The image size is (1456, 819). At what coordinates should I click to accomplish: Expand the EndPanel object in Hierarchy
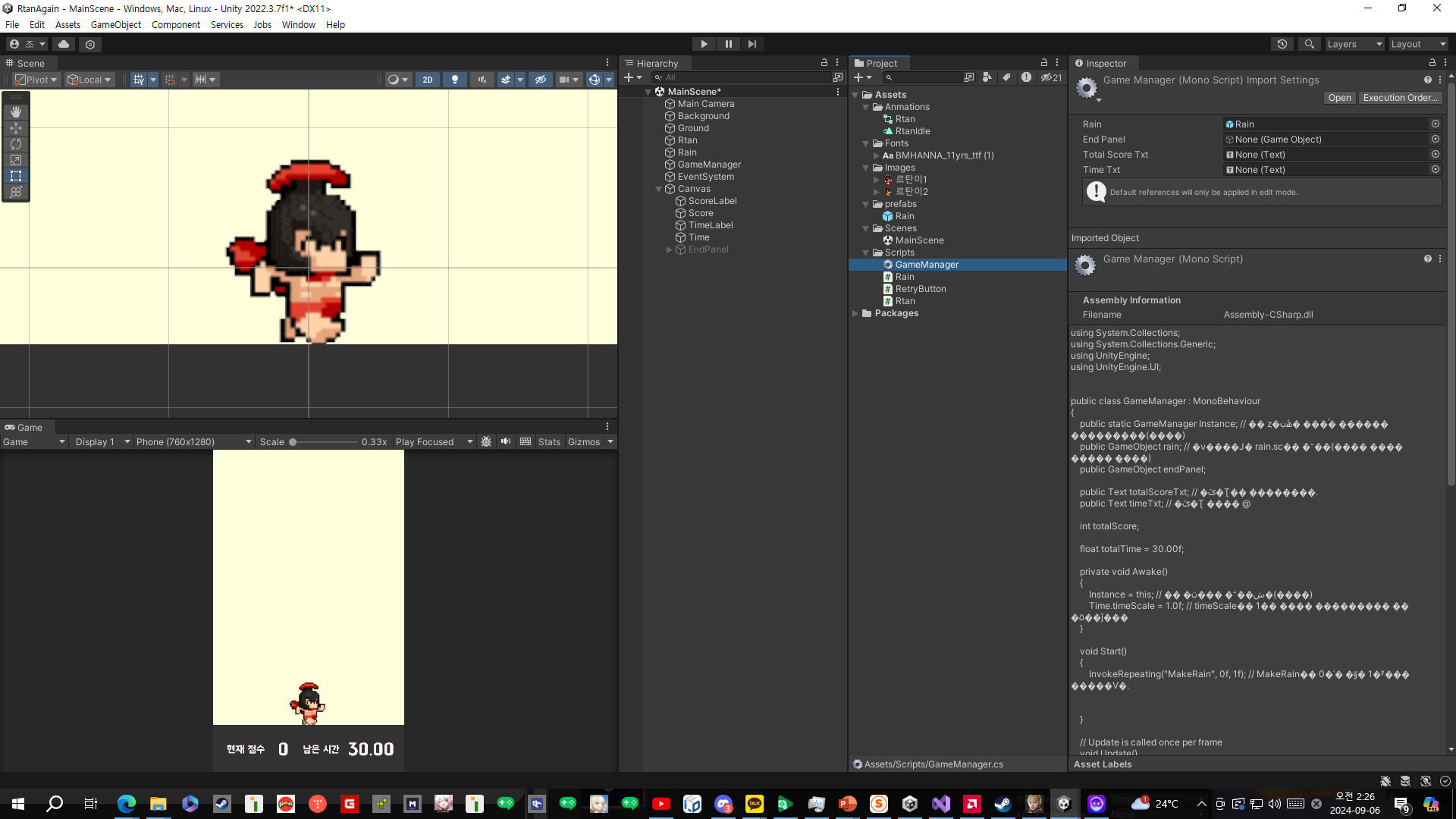(669, 249)
